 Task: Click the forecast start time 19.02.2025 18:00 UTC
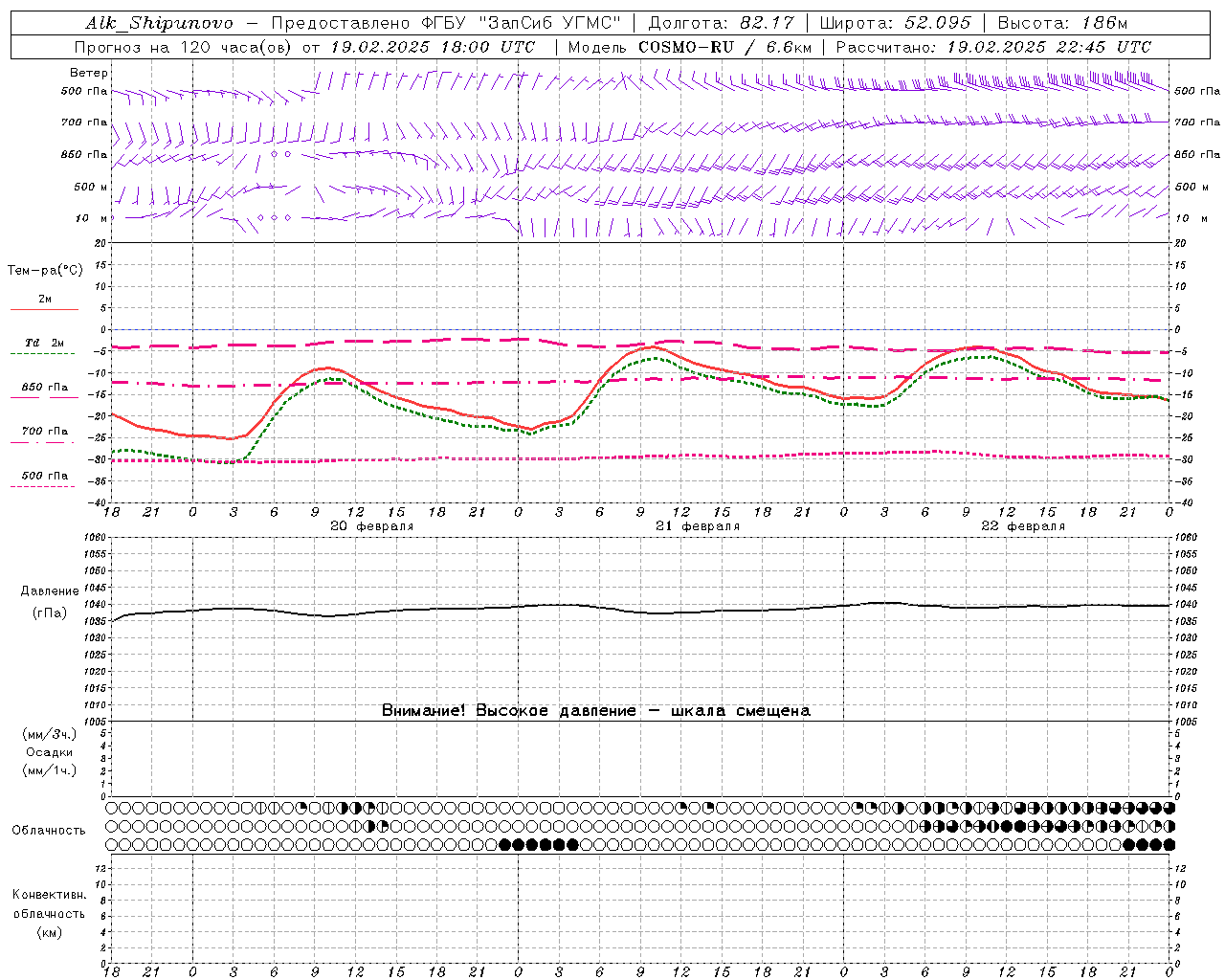tap(433, 47)
